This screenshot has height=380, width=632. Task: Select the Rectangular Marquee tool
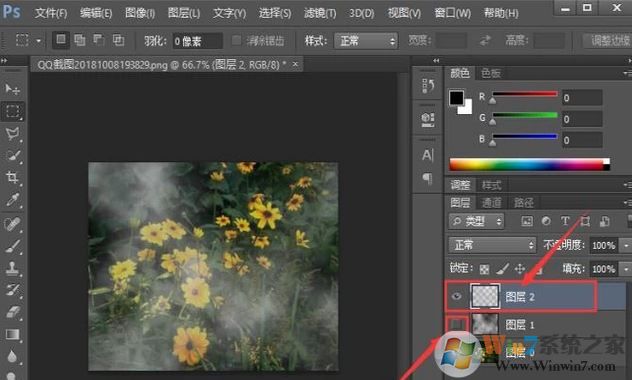coord(12,111)
